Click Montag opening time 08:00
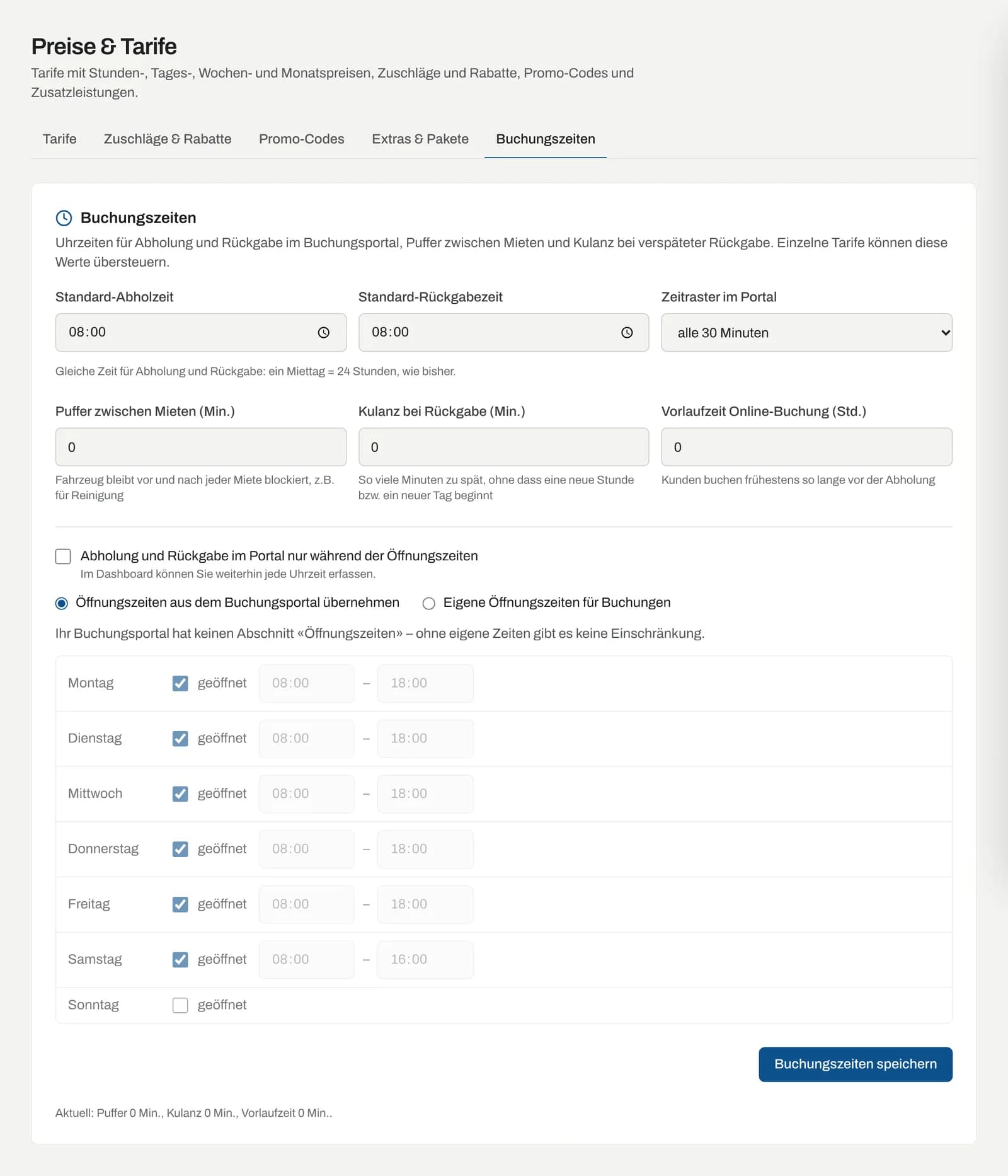 307,683
